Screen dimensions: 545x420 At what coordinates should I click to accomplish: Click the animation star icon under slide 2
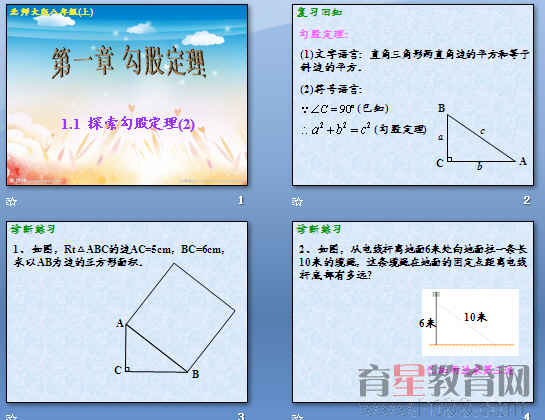pyautogui.click(x=297, y=201)
